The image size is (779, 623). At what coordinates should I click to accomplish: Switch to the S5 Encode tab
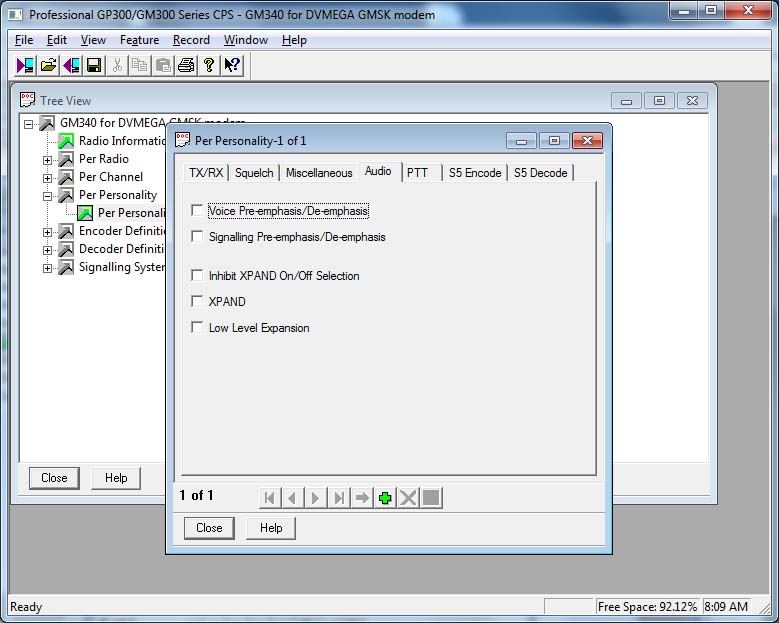pyautogui.click(x=475, y=173)
